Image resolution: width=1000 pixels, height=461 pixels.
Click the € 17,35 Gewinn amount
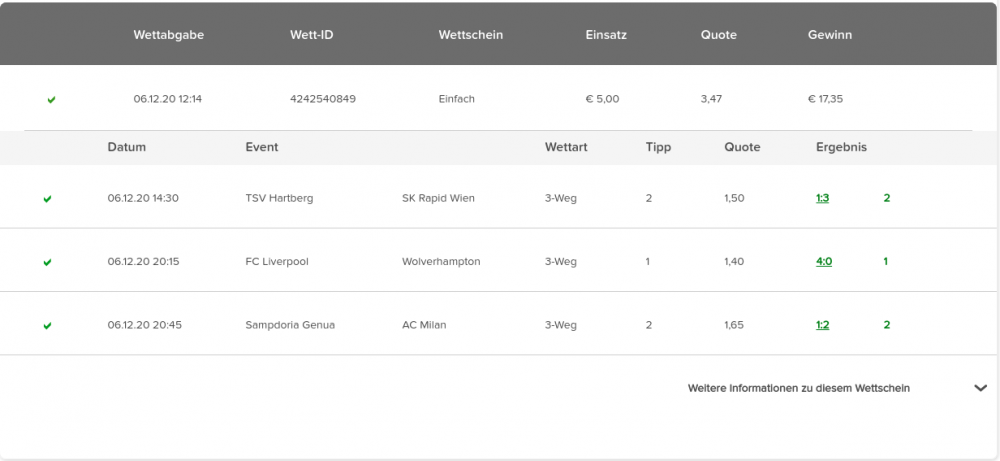(825, 99)
